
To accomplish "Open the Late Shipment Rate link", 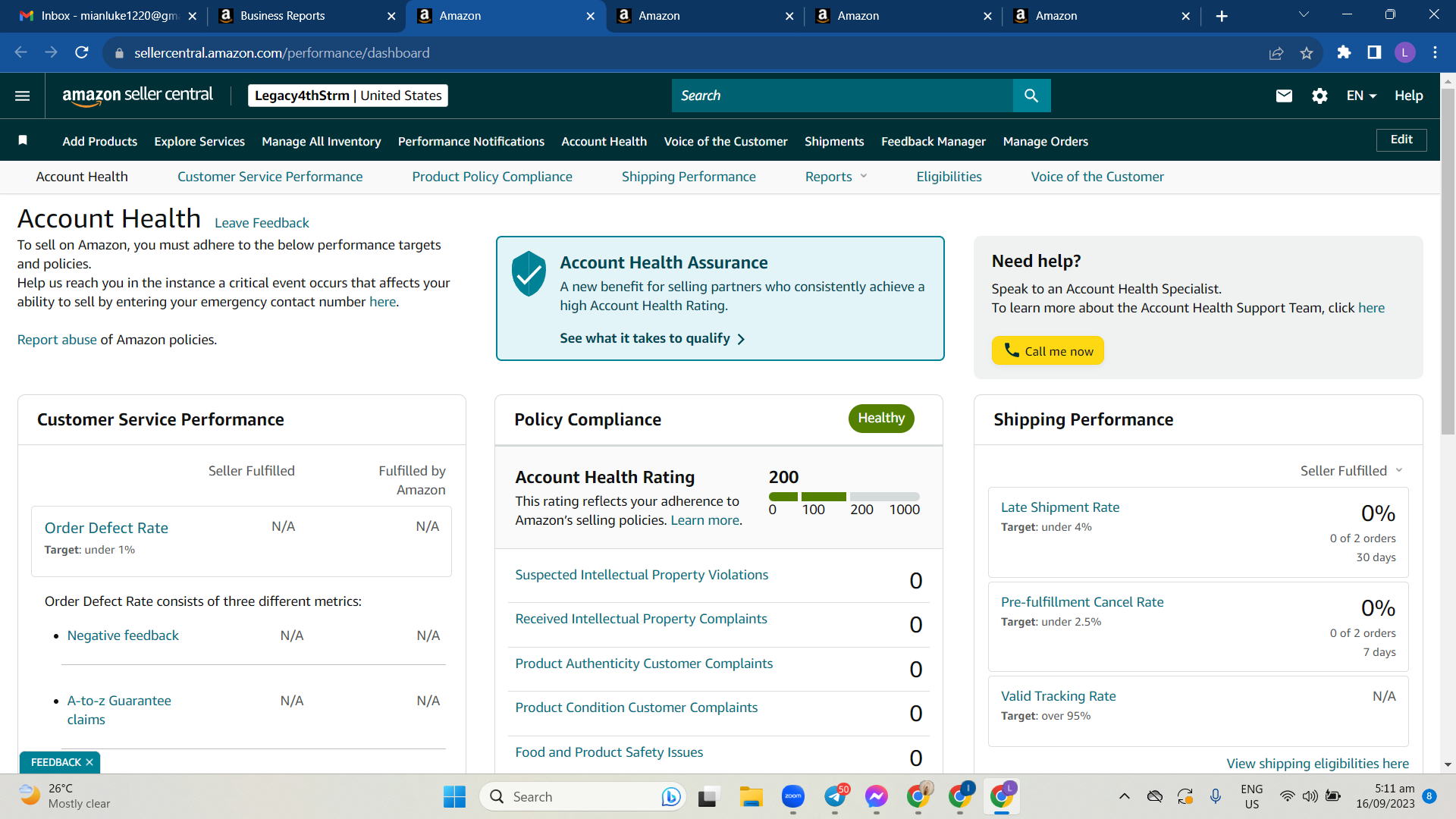I will coord(1060,507).
